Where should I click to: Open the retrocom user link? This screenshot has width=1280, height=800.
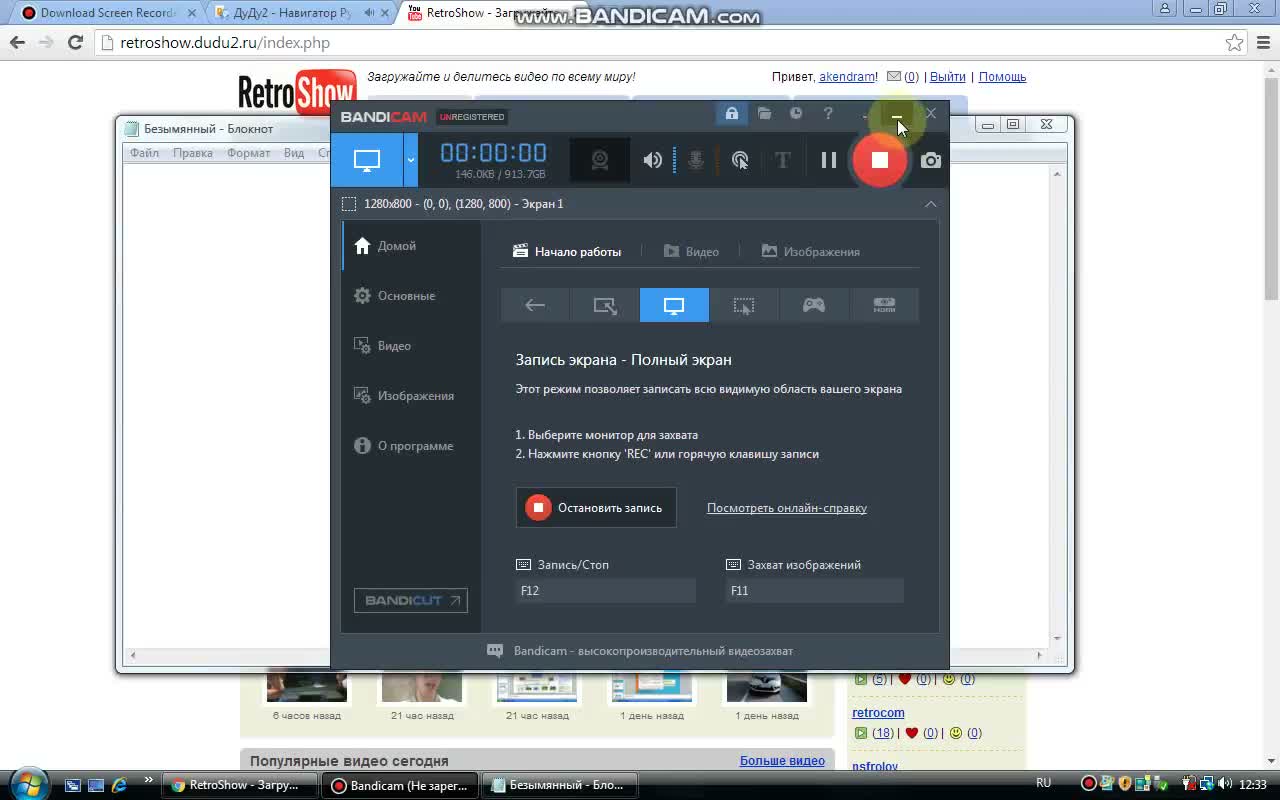(878, 713)
